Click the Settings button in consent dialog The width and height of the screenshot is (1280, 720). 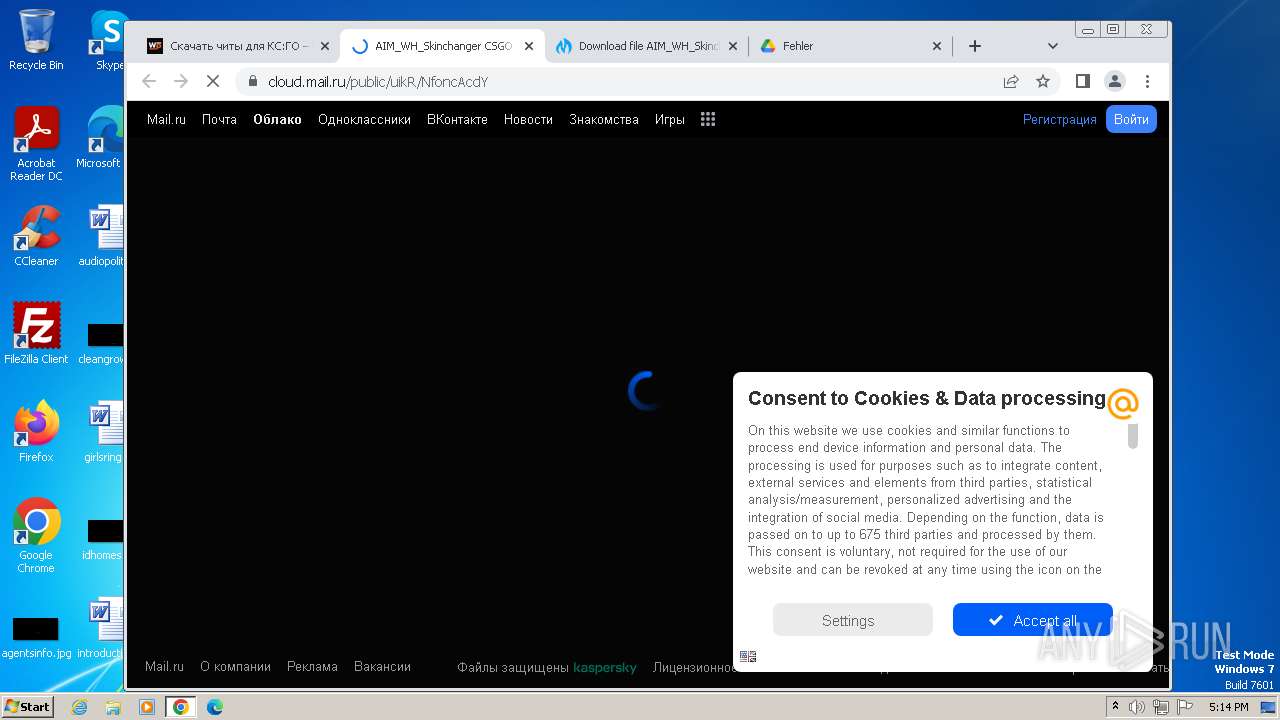click(x=852, y=620)
